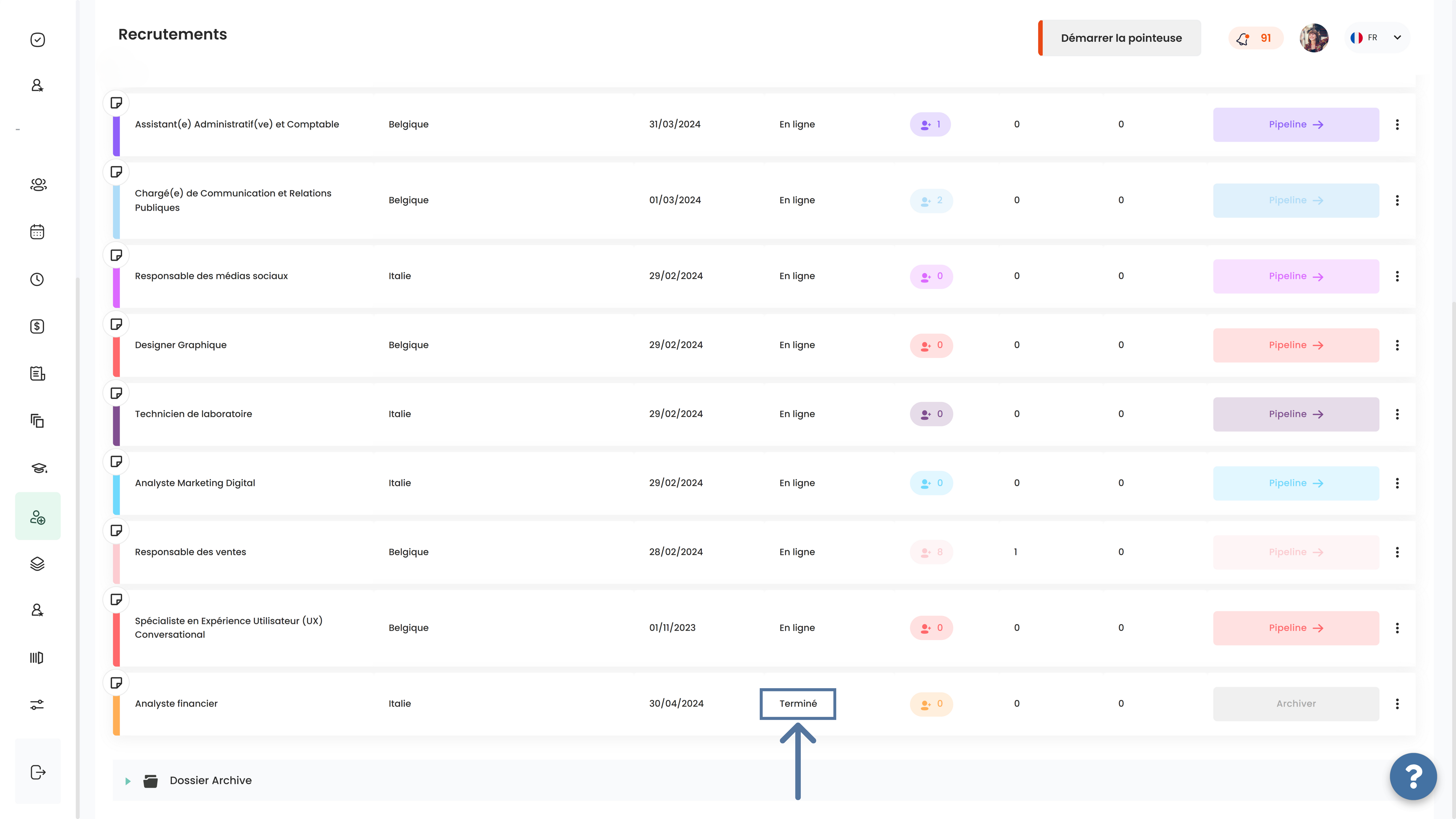1456x819 pixels.
Task: Open three-dot menu for Analyste financier row
Action: [x=1397, y=703]
